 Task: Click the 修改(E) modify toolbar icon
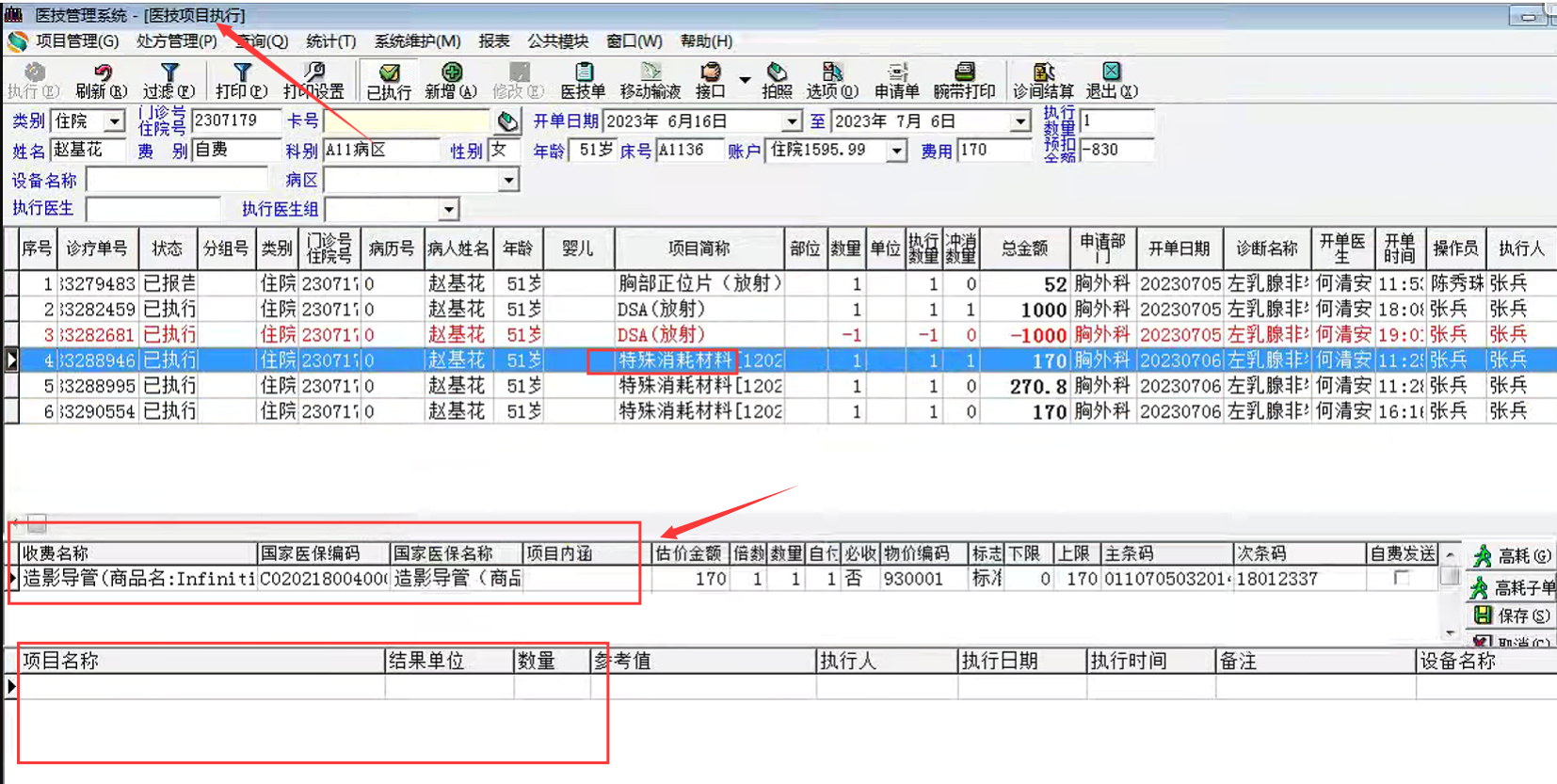click(519, 81)
